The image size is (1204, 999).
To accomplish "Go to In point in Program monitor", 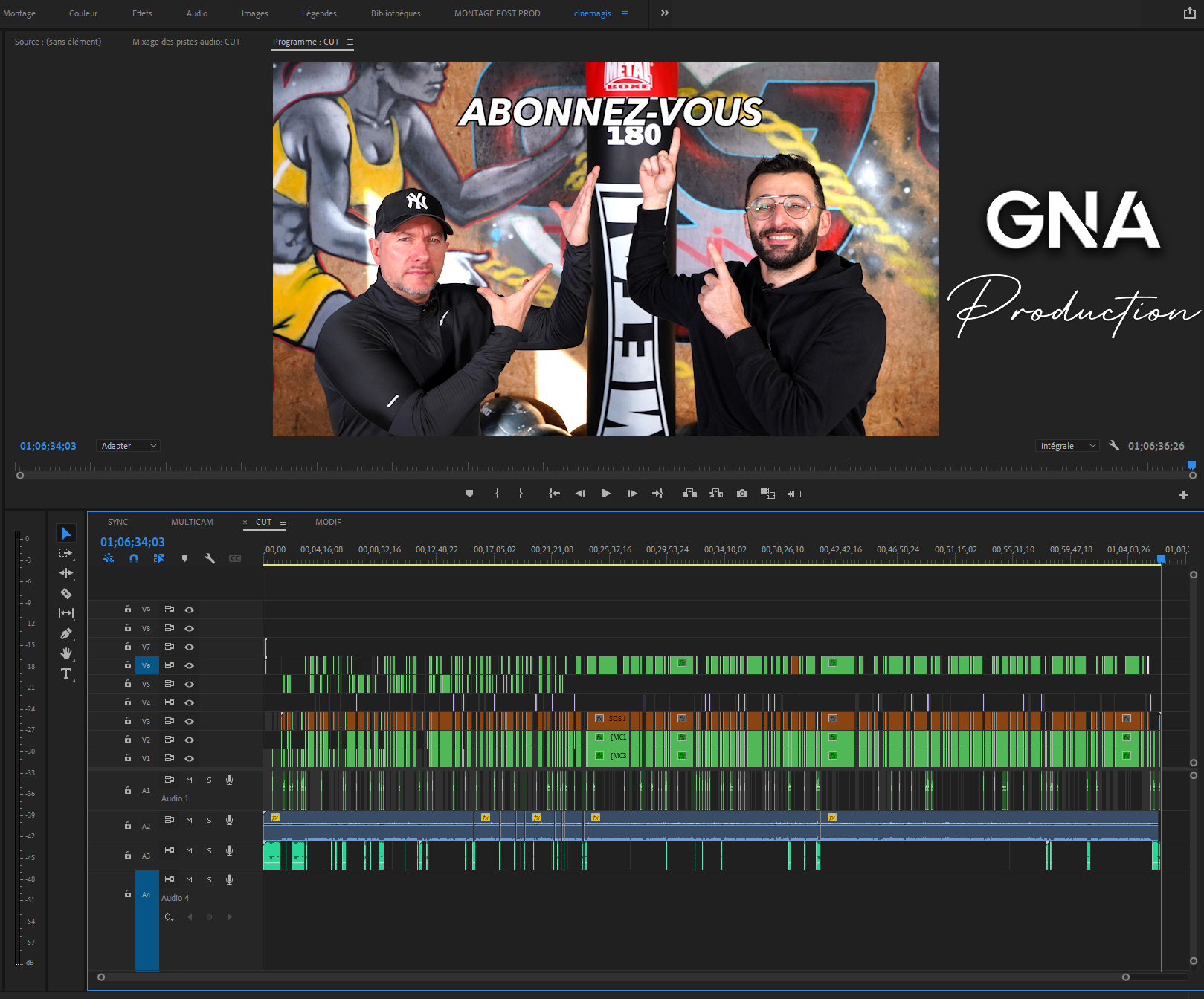I will [x=555, y=494].
